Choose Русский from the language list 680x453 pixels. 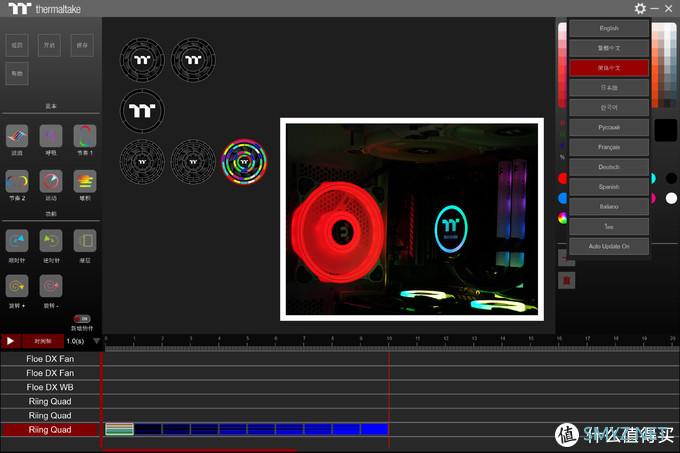pos(609,127)
